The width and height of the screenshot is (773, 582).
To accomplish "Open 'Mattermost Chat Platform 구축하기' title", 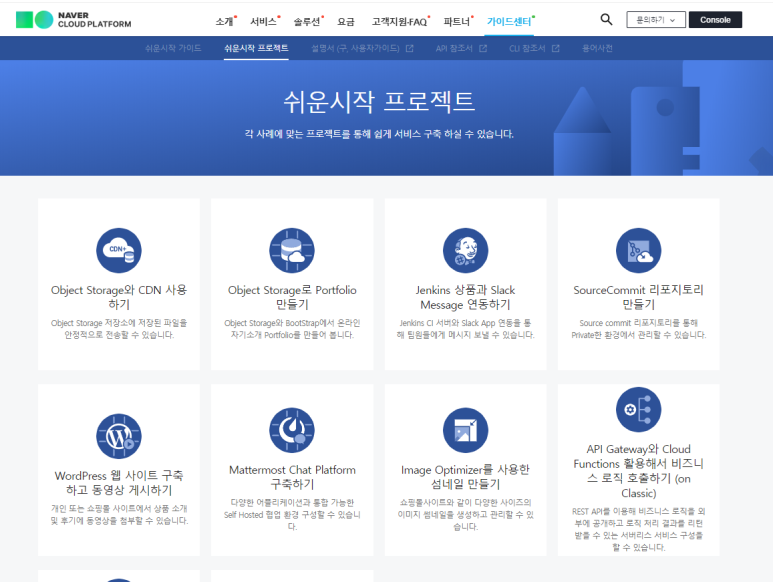I will pos(292,477).
